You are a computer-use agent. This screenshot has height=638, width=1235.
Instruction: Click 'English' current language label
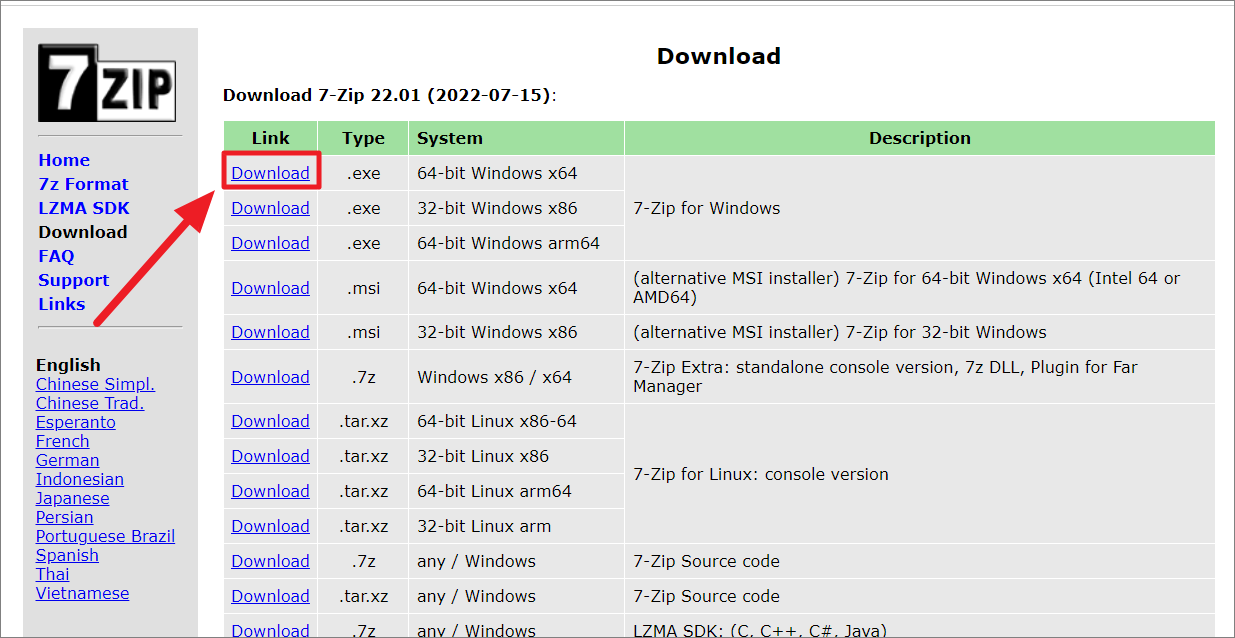point(68,365)
